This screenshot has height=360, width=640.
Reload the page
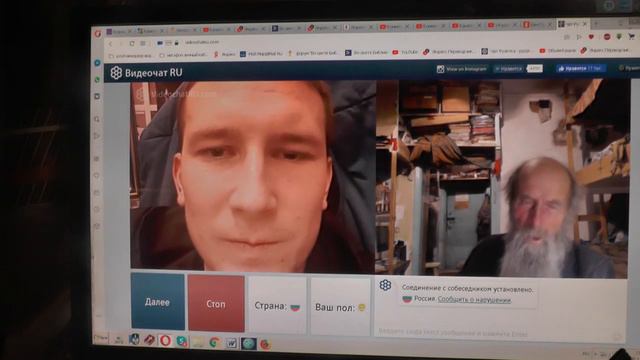pos(132,43)
